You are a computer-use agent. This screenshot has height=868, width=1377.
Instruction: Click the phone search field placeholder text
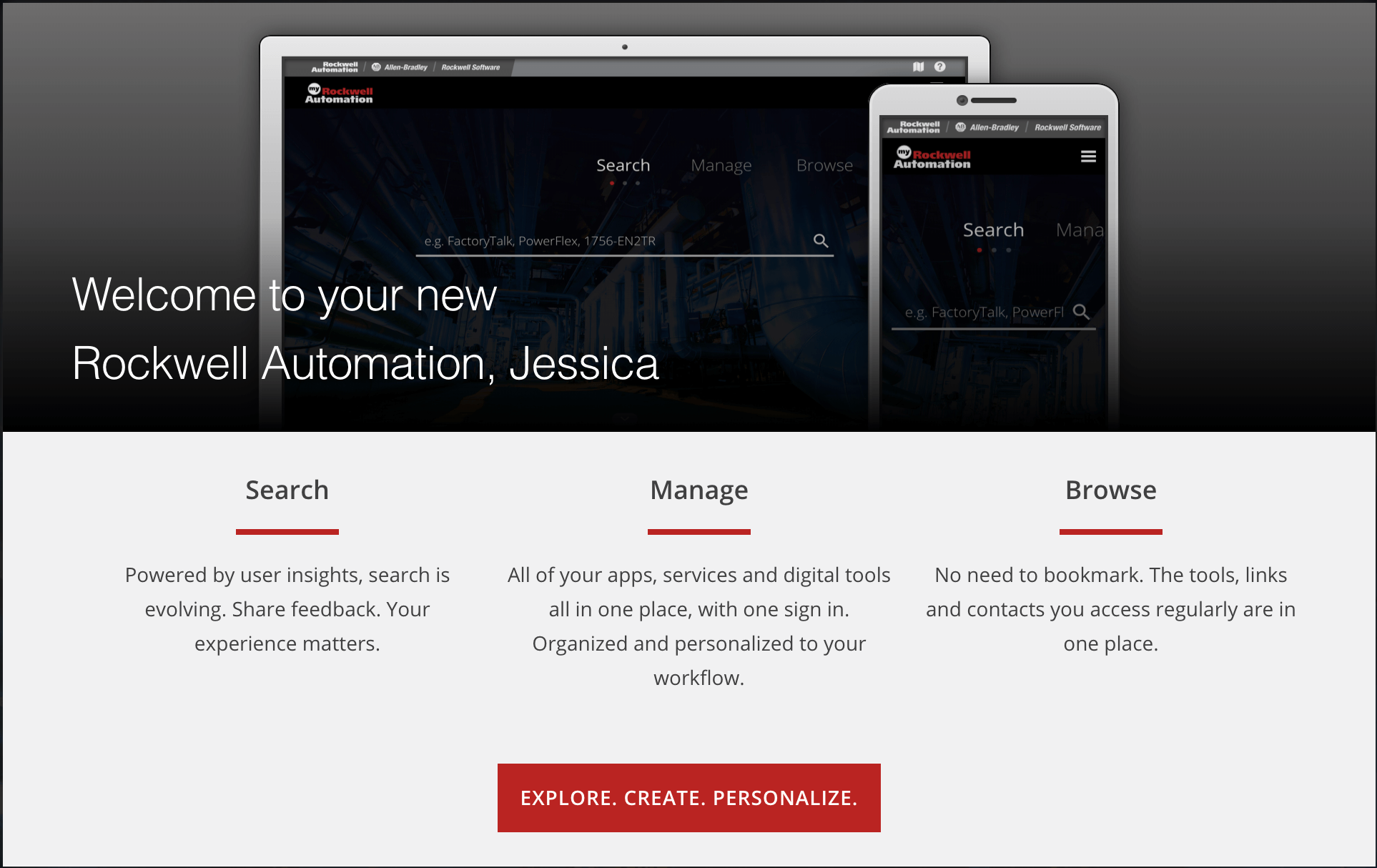pyautogui.click(x=984, y=312)
